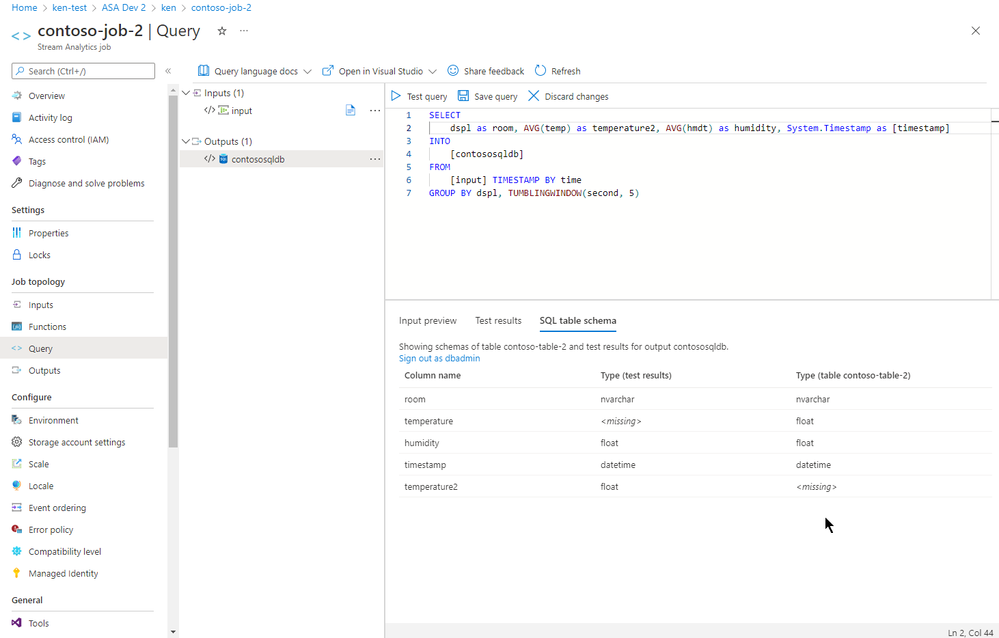This screenshot has height=638, width=999.
Task: Click the sidebar scrollbar down arrow
Action: point(173,632)
